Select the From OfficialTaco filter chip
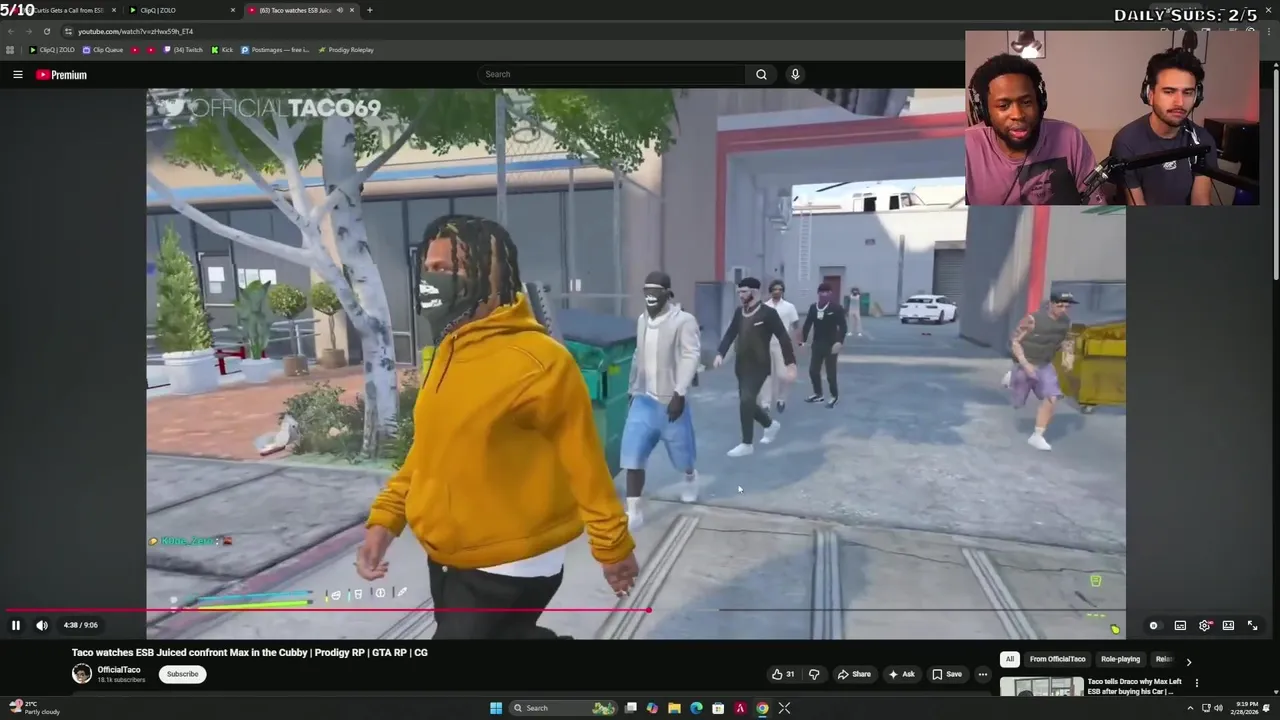 [1057, 659]
